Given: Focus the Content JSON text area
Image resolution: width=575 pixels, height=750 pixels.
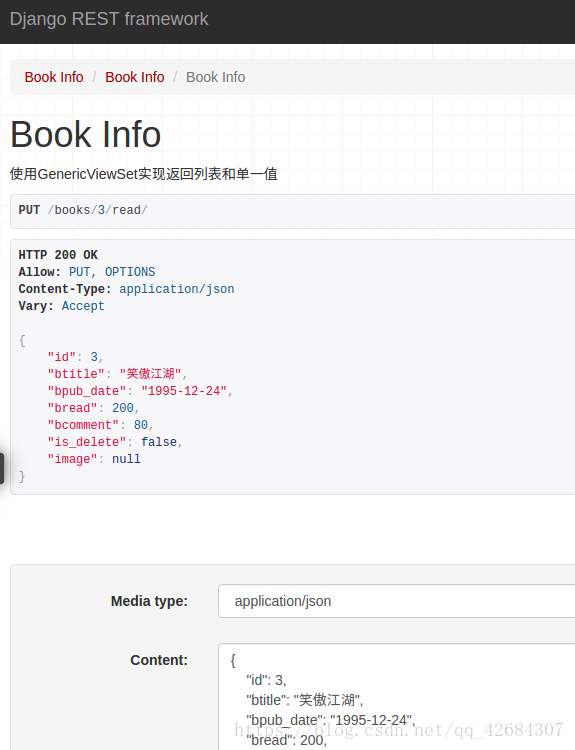Looking at the screenshot, I should pos(397,696).
